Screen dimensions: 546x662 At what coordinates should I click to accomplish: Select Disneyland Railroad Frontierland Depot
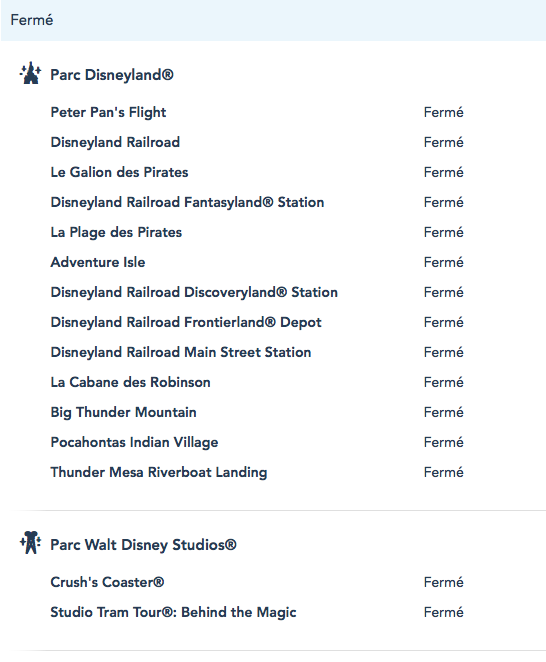tap(186, 323)
